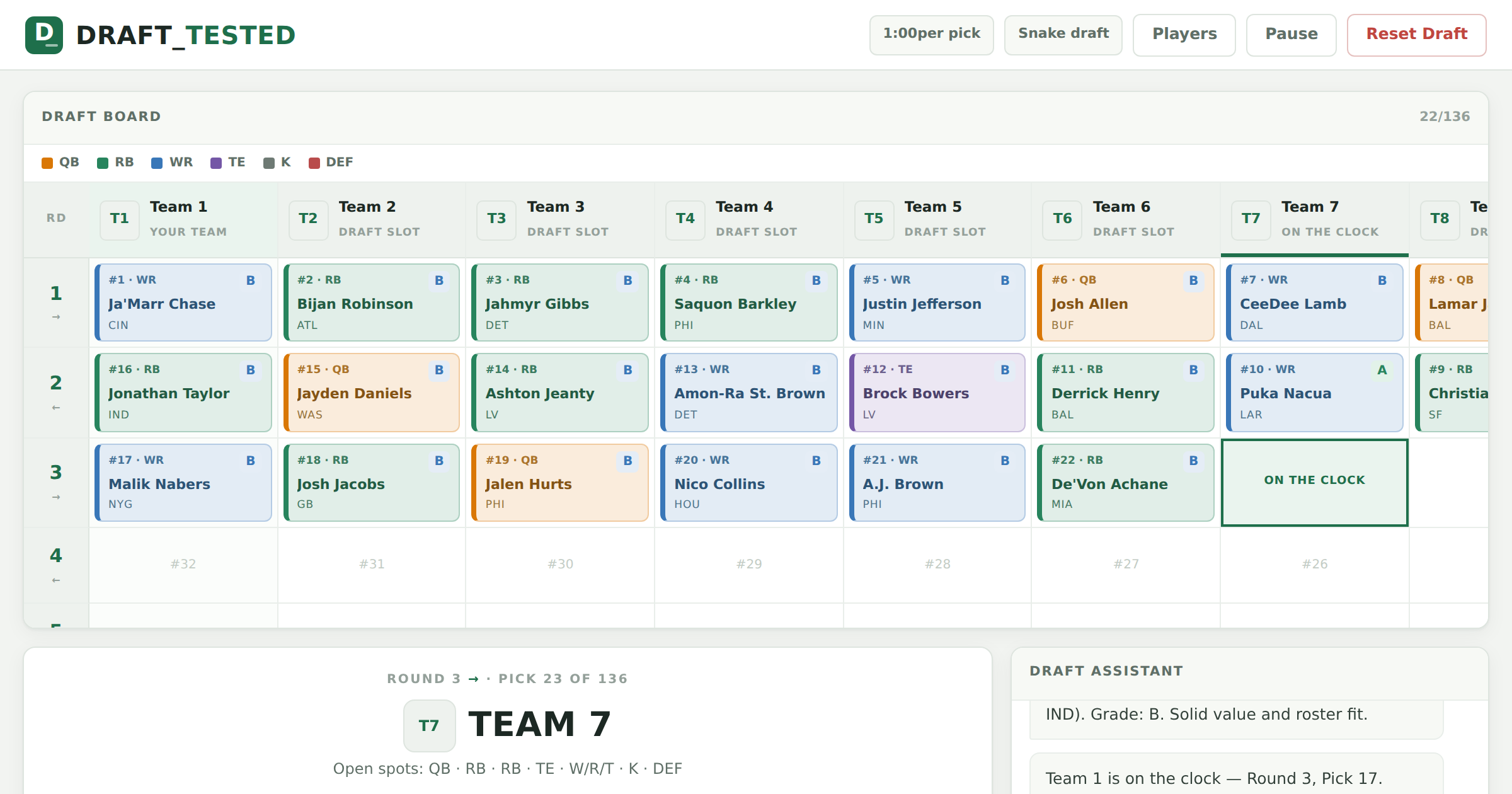
Task: Toggle the Snake draft mode
Action: [x=1063, y=35]
